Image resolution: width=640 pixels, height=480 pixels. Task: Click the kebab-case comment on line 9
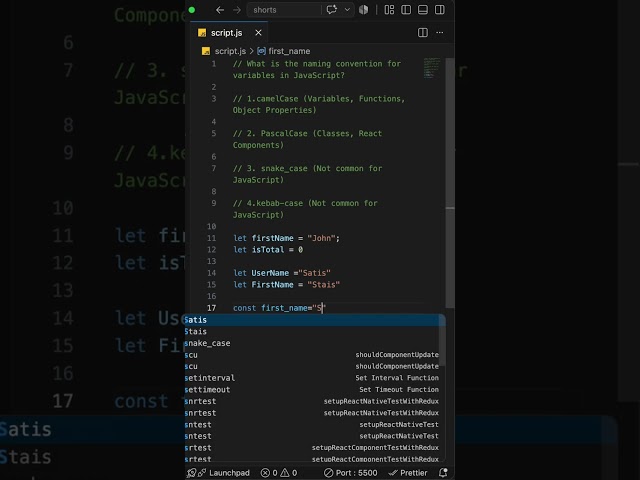click(305, 209)
